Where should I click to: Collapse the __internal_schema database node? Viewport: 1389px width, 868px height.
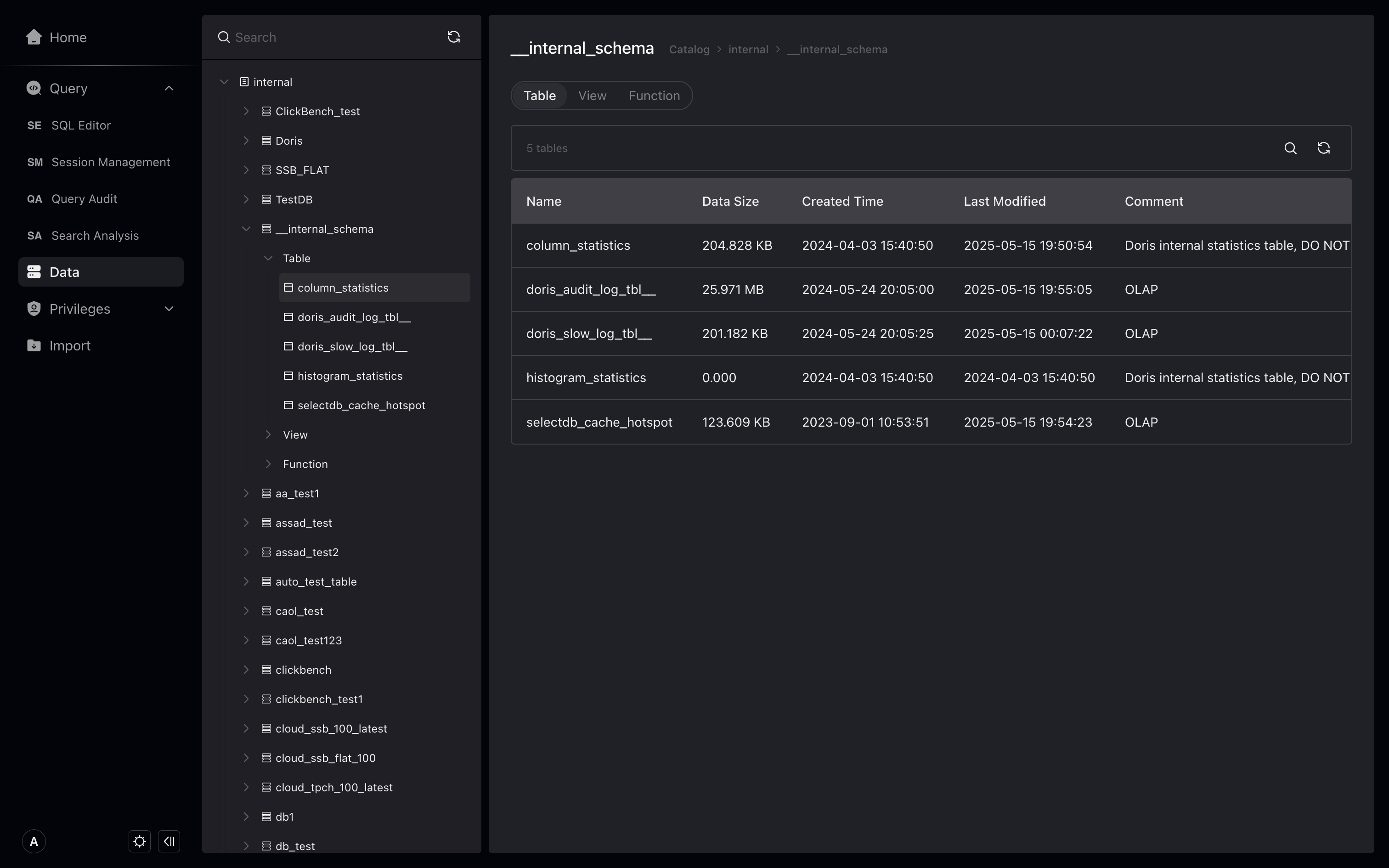246,229
